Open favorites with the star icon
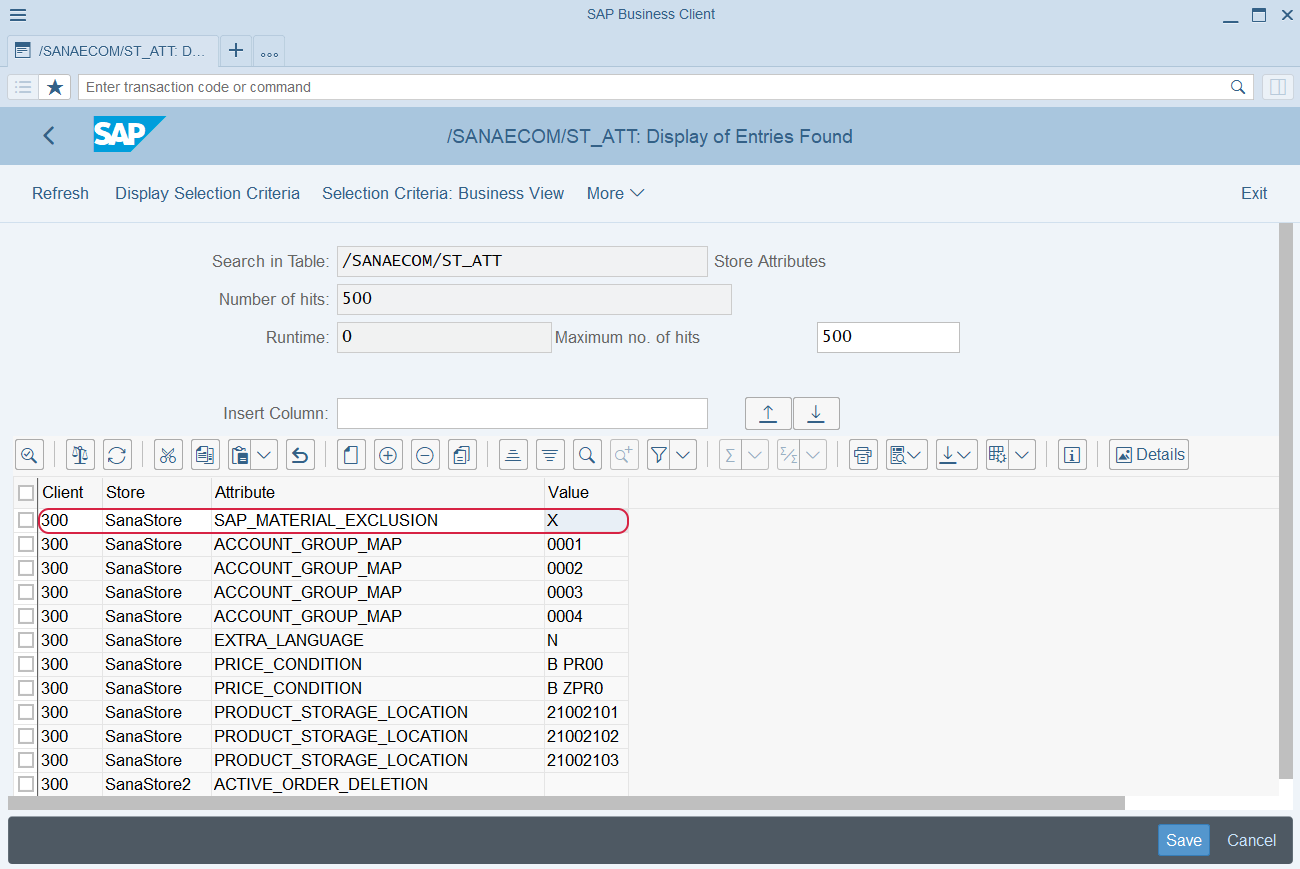Viewport: 1300px width, 869px height. tap(55, 87)
